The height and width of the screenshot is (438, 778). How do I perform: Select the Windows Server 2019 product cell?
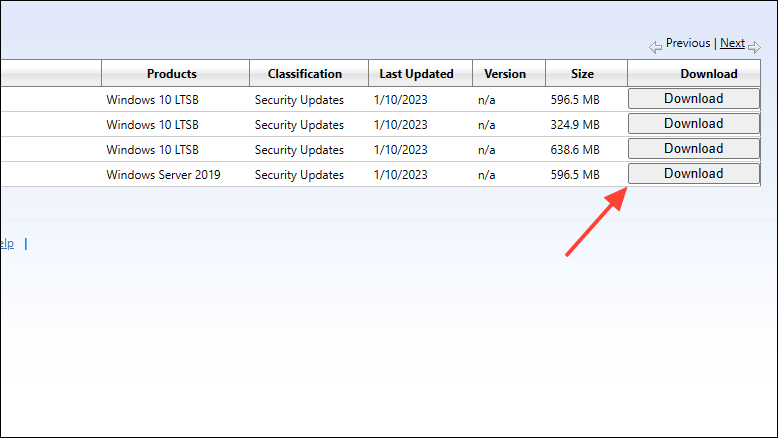(163, 175)
